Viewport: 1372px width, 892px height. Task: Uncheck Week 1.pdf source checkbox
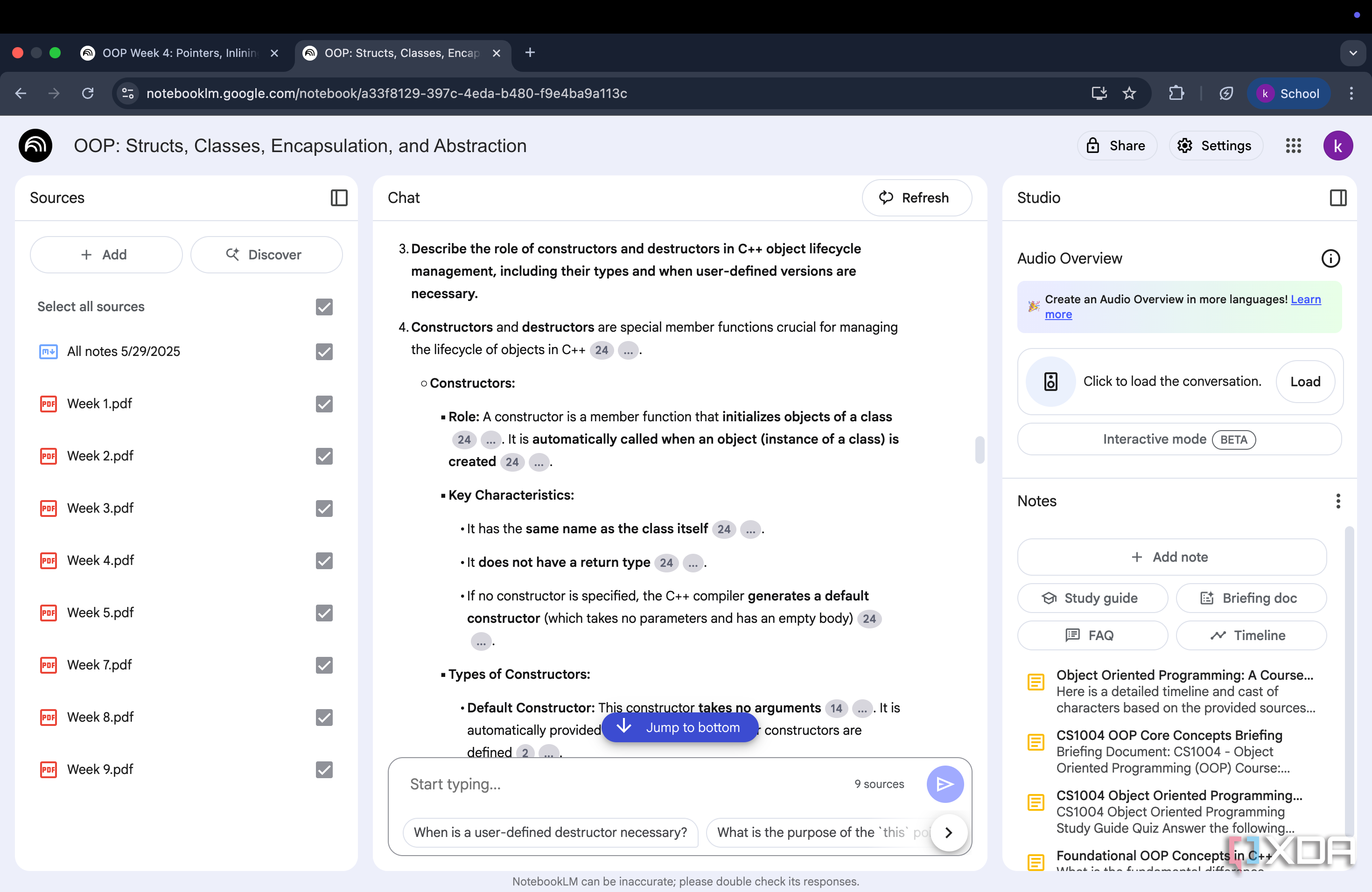coord(324,404)
